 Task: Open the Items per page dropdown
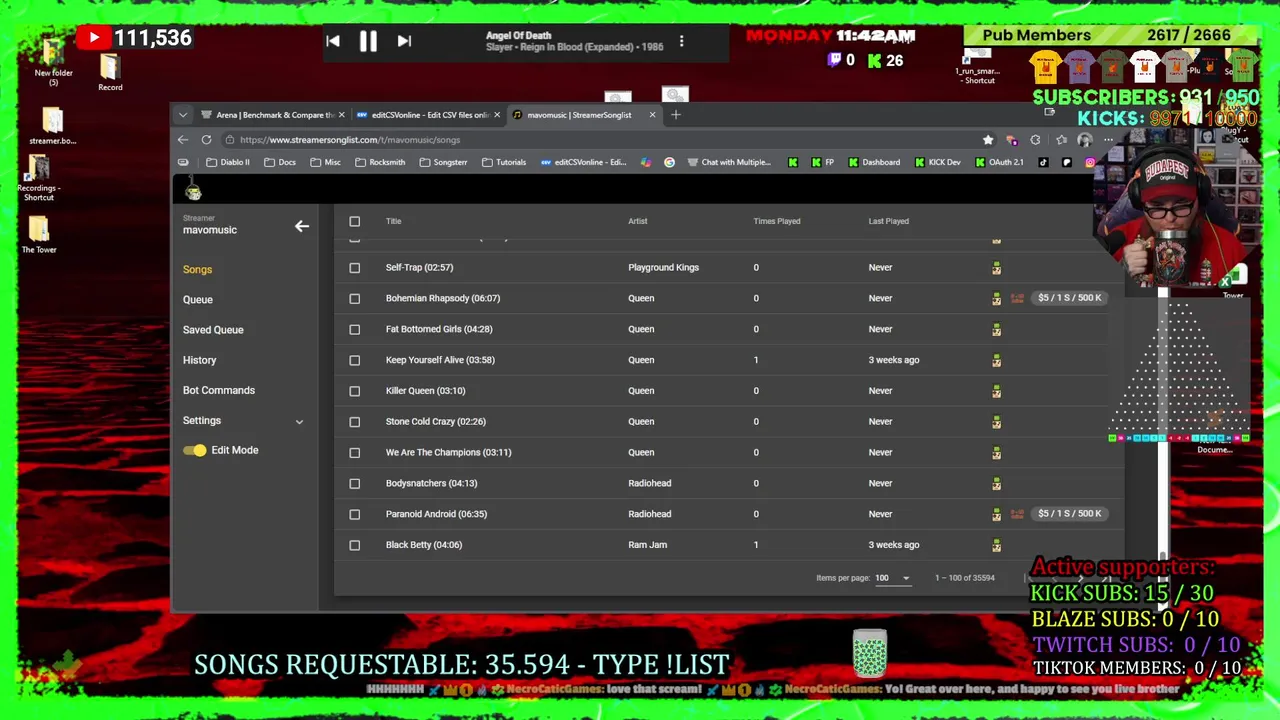point(892,578)
